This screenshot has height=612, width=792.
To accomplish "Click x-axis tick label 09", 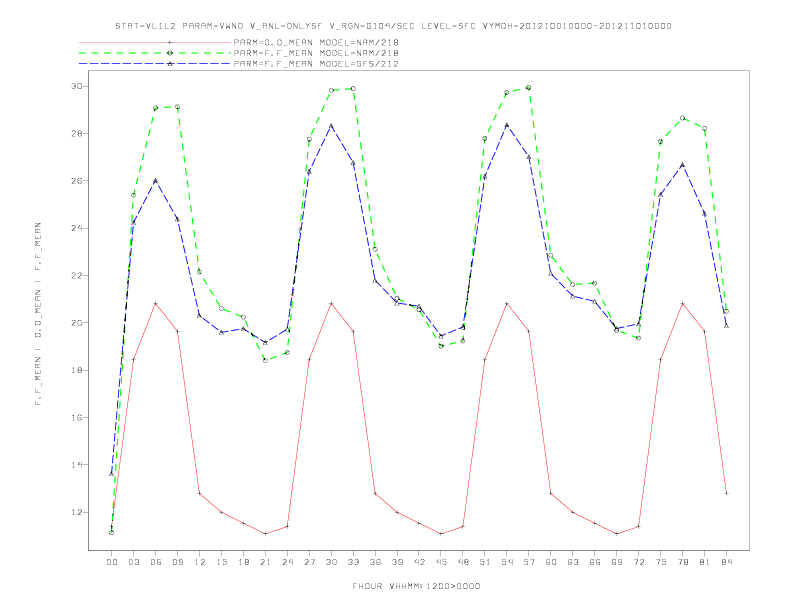I will 177,562.
